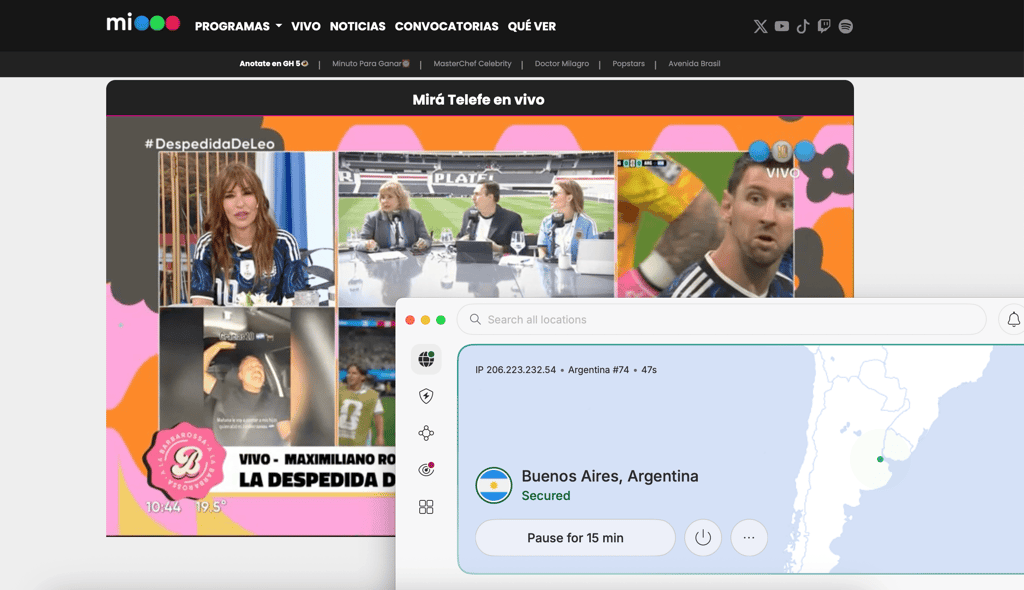Open the Popstars link
1024x590 pixels.
click(628, 63)
